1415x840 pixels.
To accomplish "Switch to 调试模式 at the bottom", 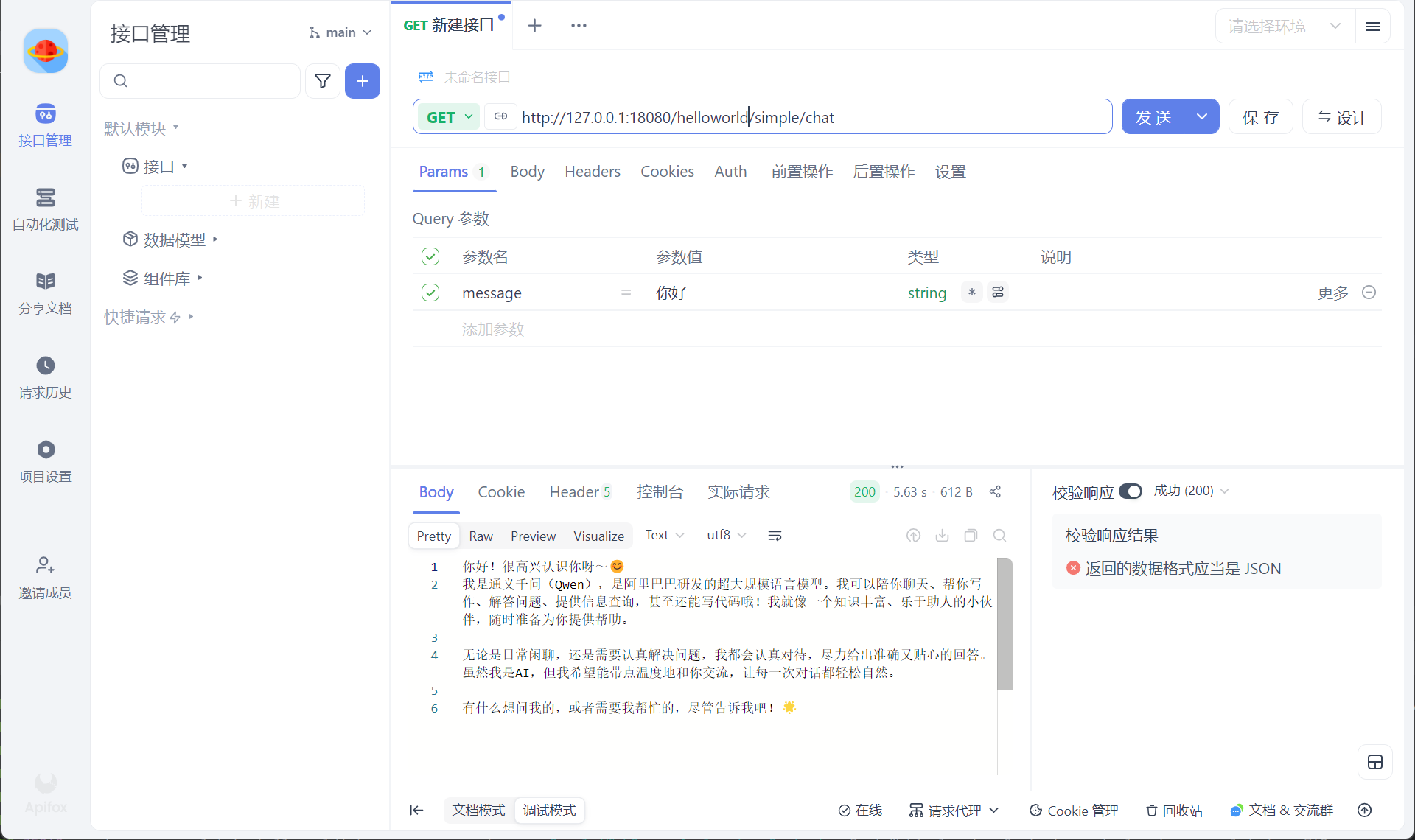I will [x=549, y=810].
